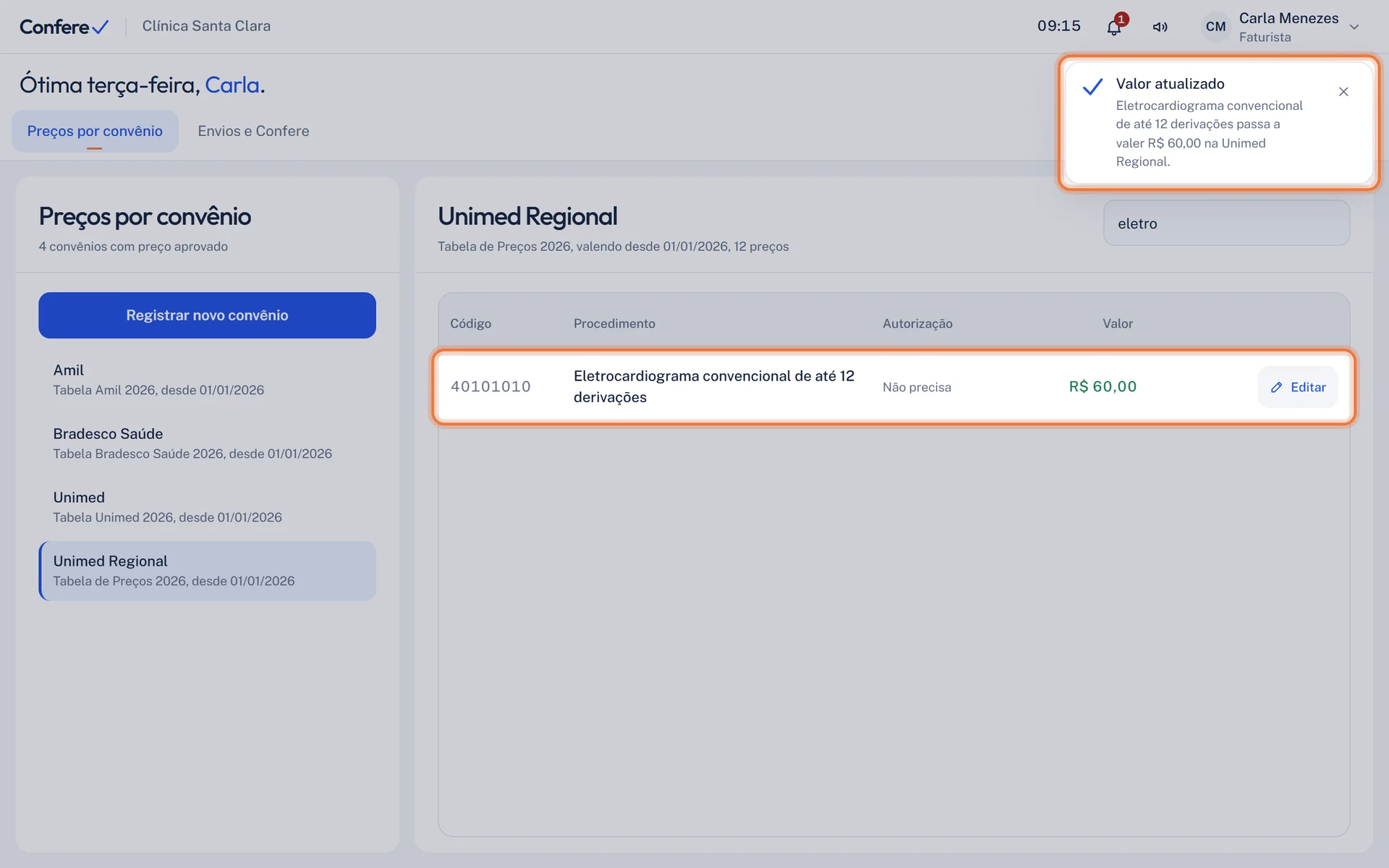The image size is (1389, 868).
Task: Click the Unimed Regional heading
Action: coord(527,216)
